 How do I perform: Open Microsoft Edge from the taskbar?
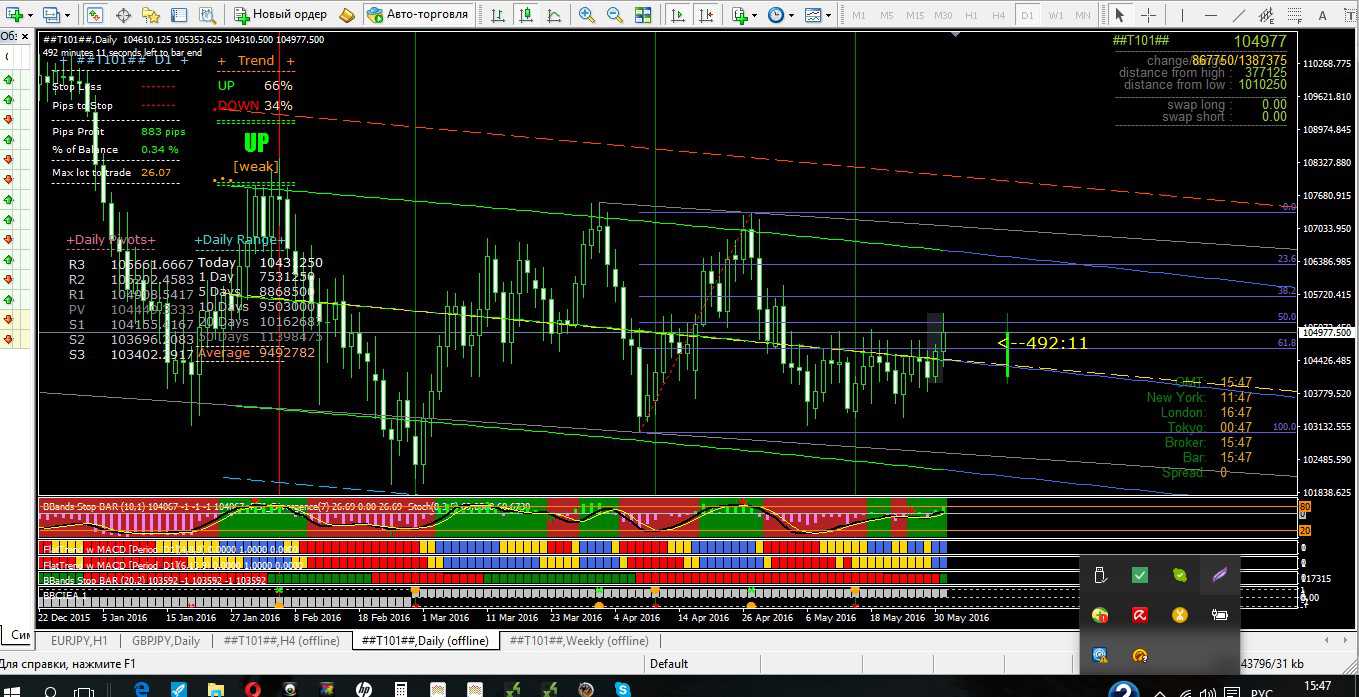point(141,689)
